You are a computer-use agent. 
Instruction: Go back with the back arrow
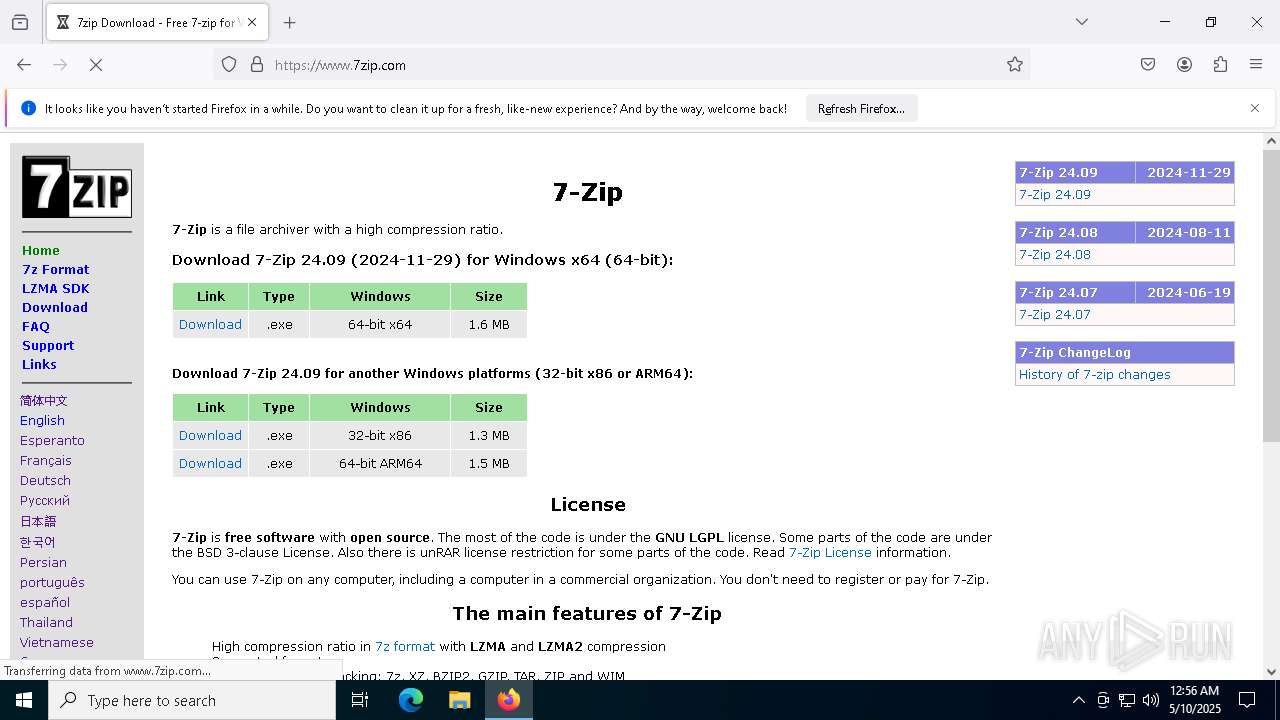24,65
